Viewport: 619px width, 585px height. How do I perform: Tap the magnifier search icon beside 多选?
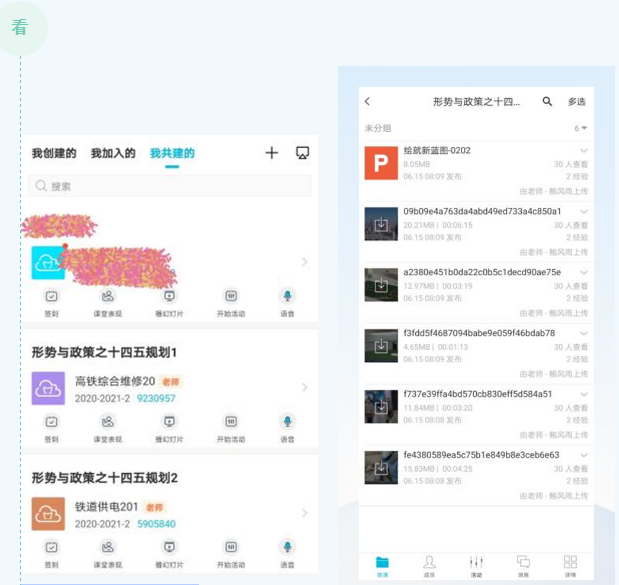tap(547, 101)
